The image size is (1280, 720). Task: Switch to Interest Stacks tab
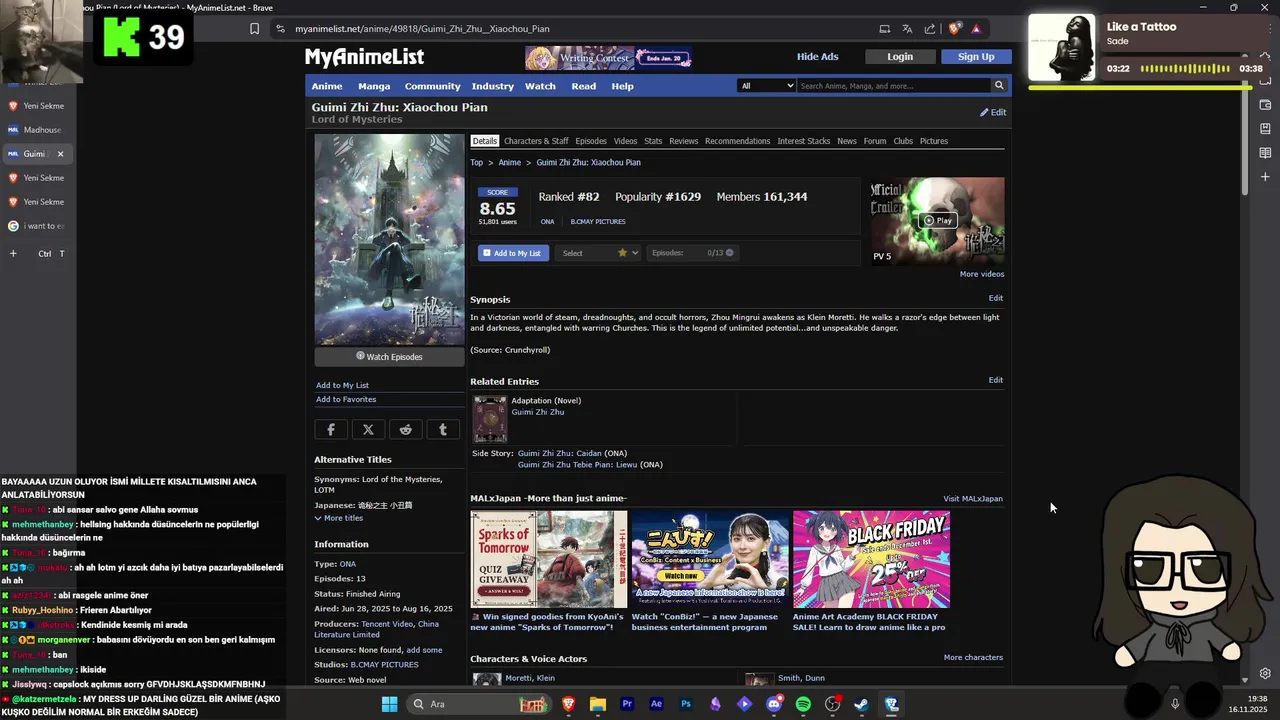[804, 141]
